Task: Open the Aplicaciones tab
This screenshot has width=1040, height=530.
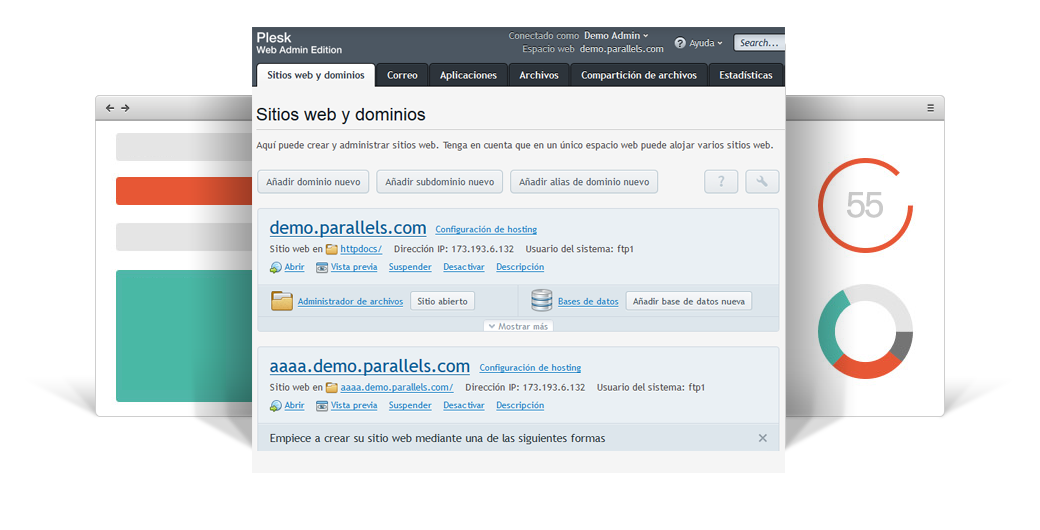Action: coord(468,75)
